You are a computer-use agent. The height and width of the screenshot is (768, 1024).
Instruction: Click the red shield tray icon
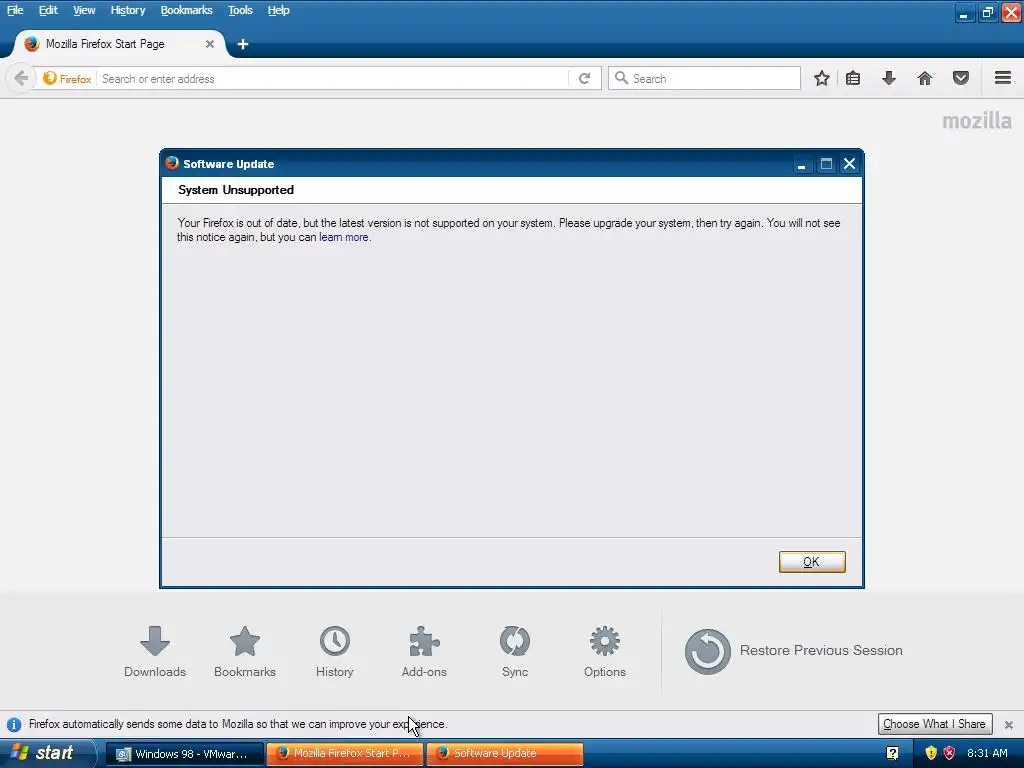pyautogui.click(x=950, y=753)
